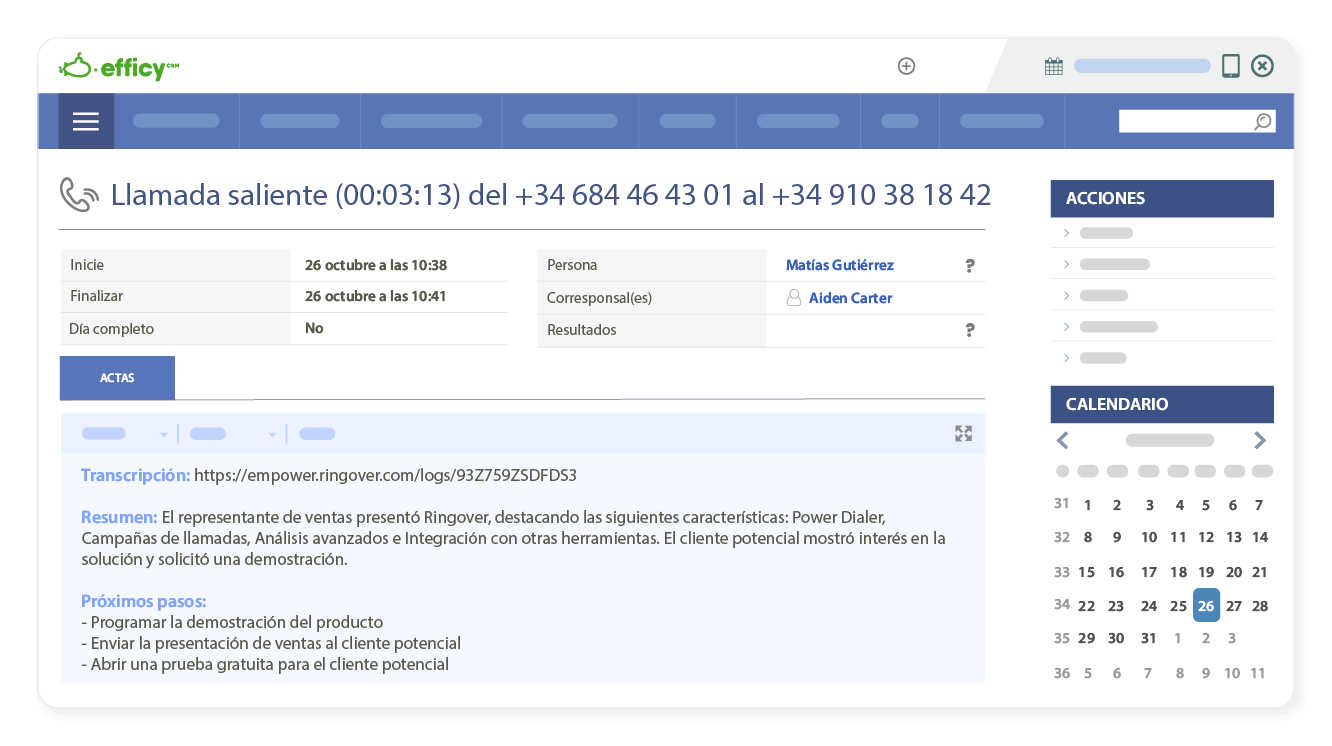Viewport: 1332px width, 746px height.
Task: Open the Matías Gutiérrez contact link
Action: [839, 264]
